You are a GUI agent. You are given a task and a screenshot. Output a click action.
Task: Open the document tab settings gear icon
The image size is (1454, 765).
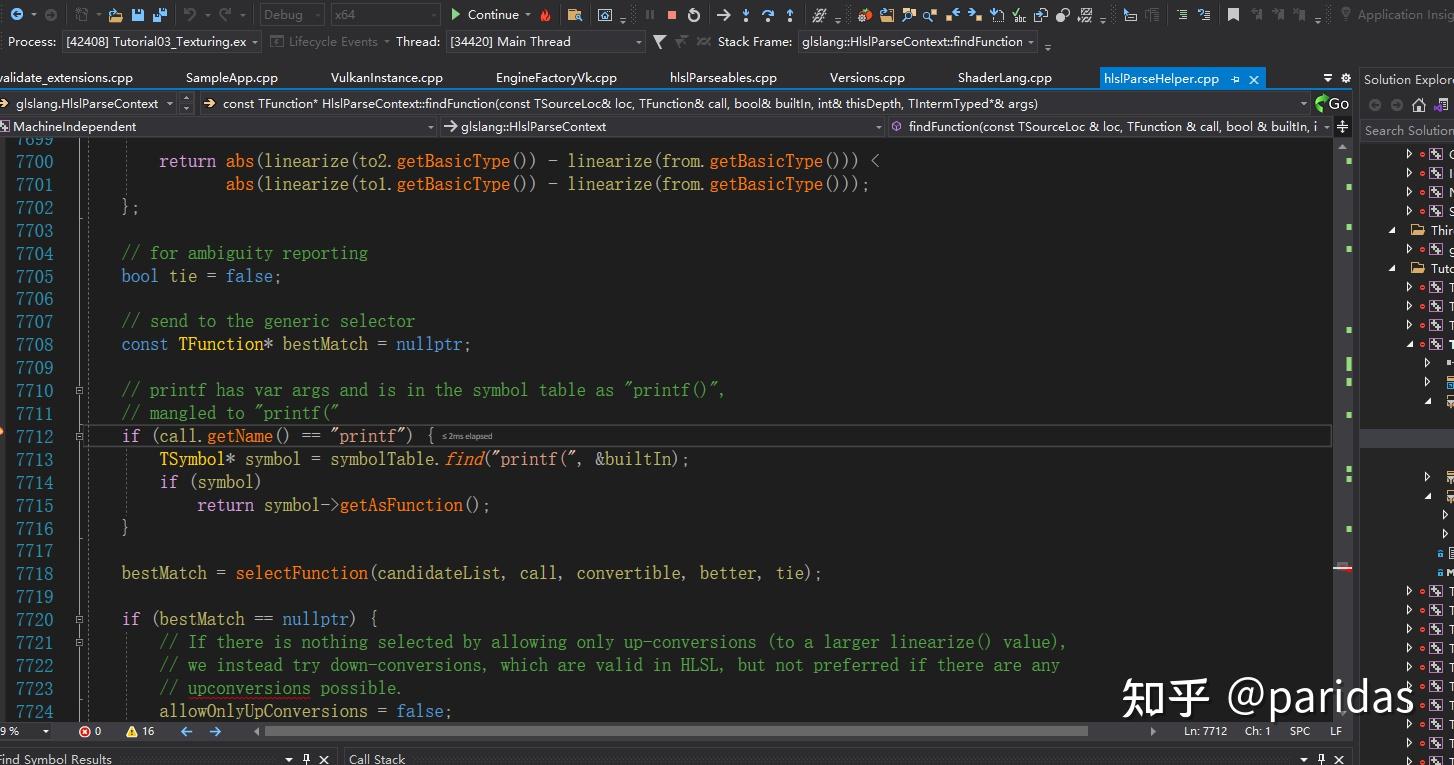pyautogui.click(x=1346, y=78)
